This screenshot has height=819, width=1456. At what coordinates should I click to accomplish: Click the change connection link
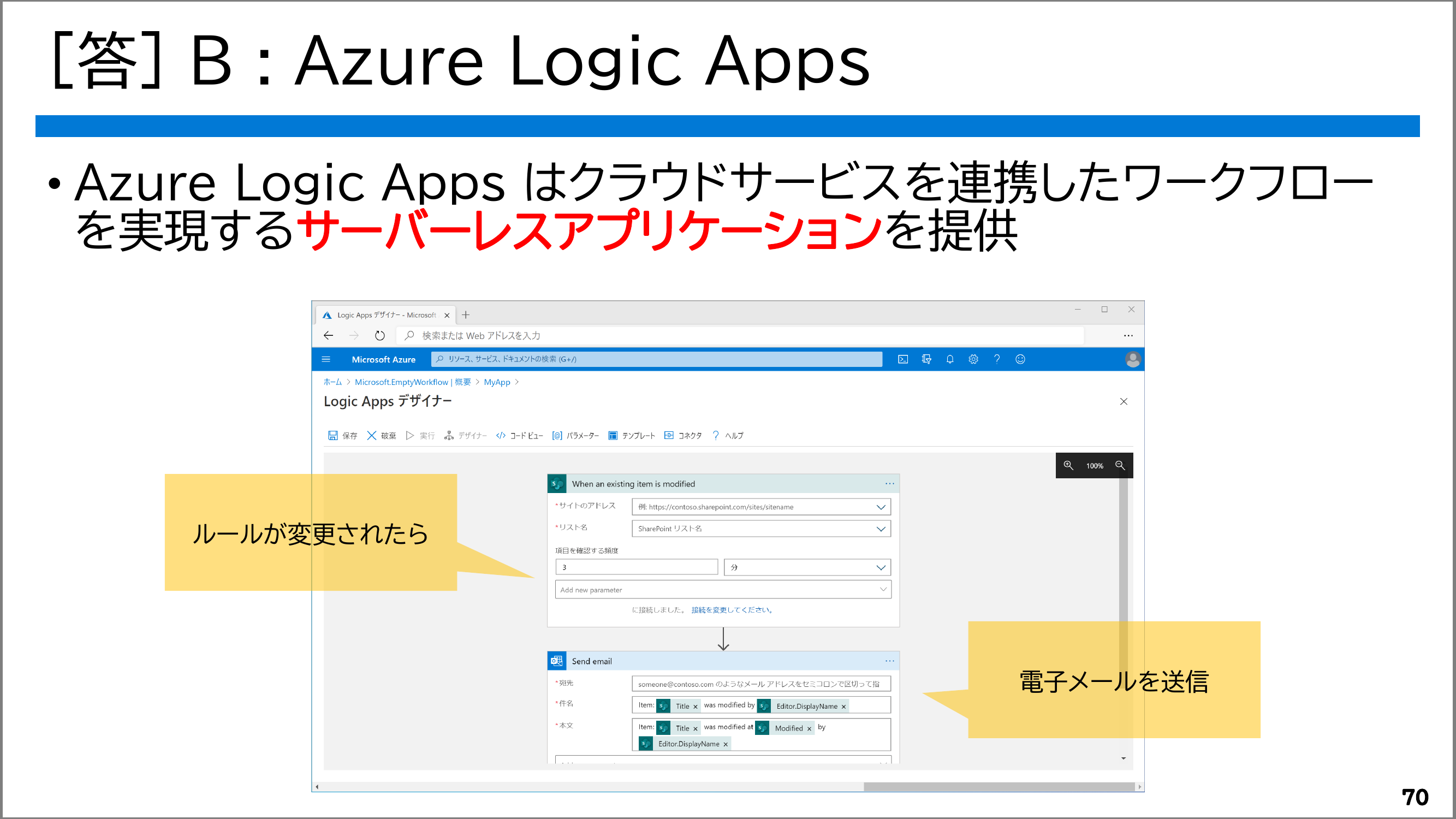[732, 610]
